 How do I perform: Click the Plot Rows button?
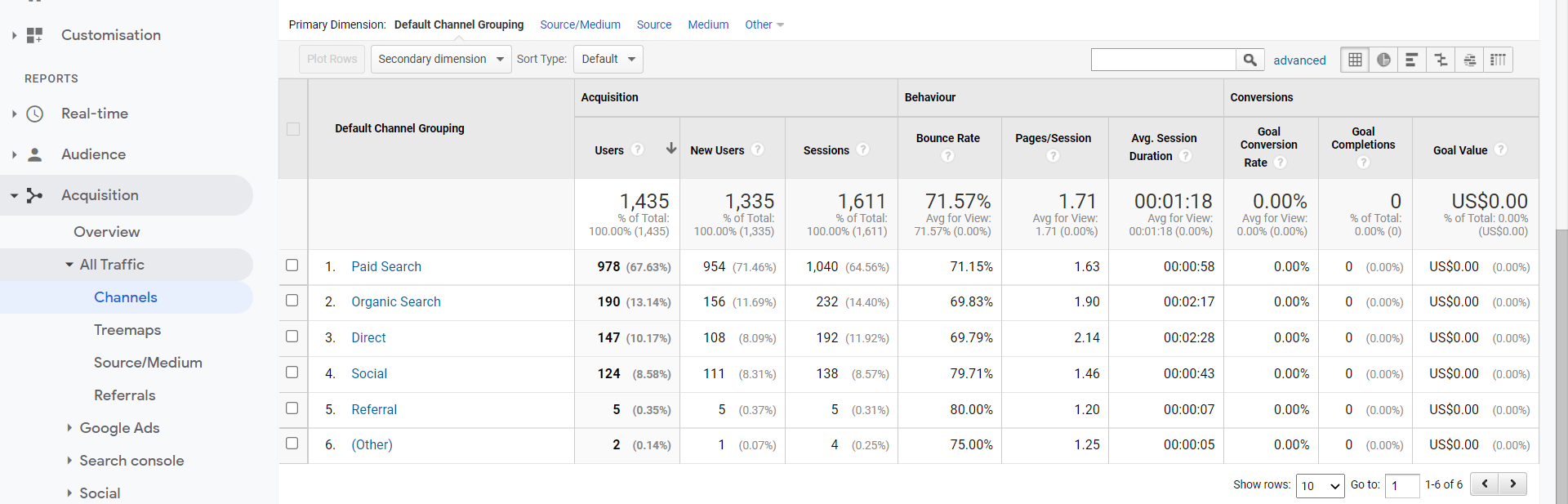pyautogui.click(x=332, y=59)
